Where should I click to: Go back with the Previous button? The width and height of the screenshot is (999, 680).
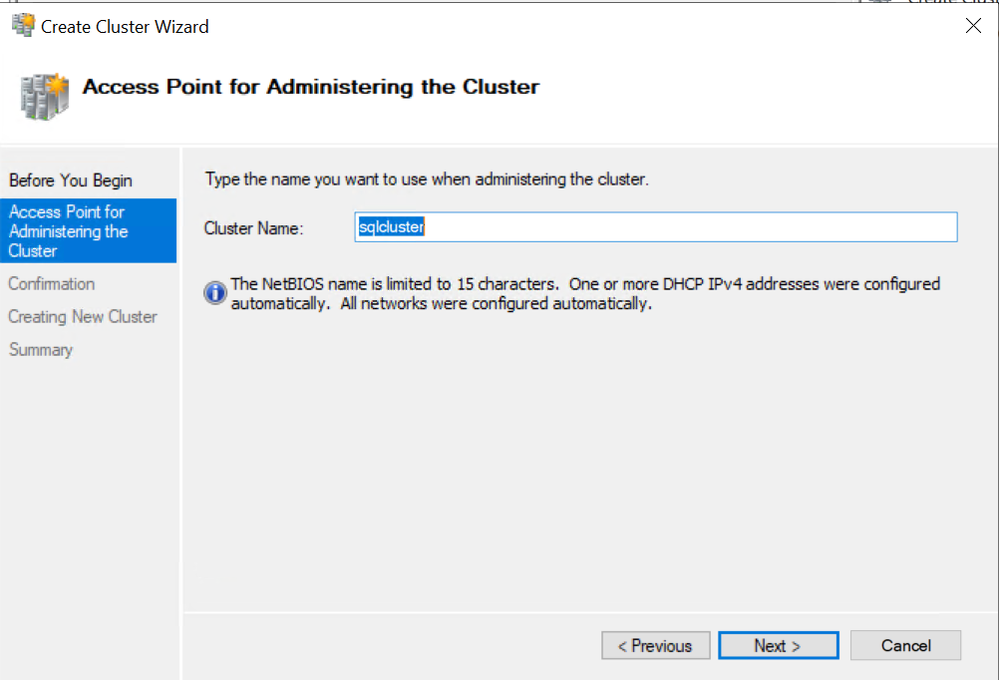(x=656, y=646)
